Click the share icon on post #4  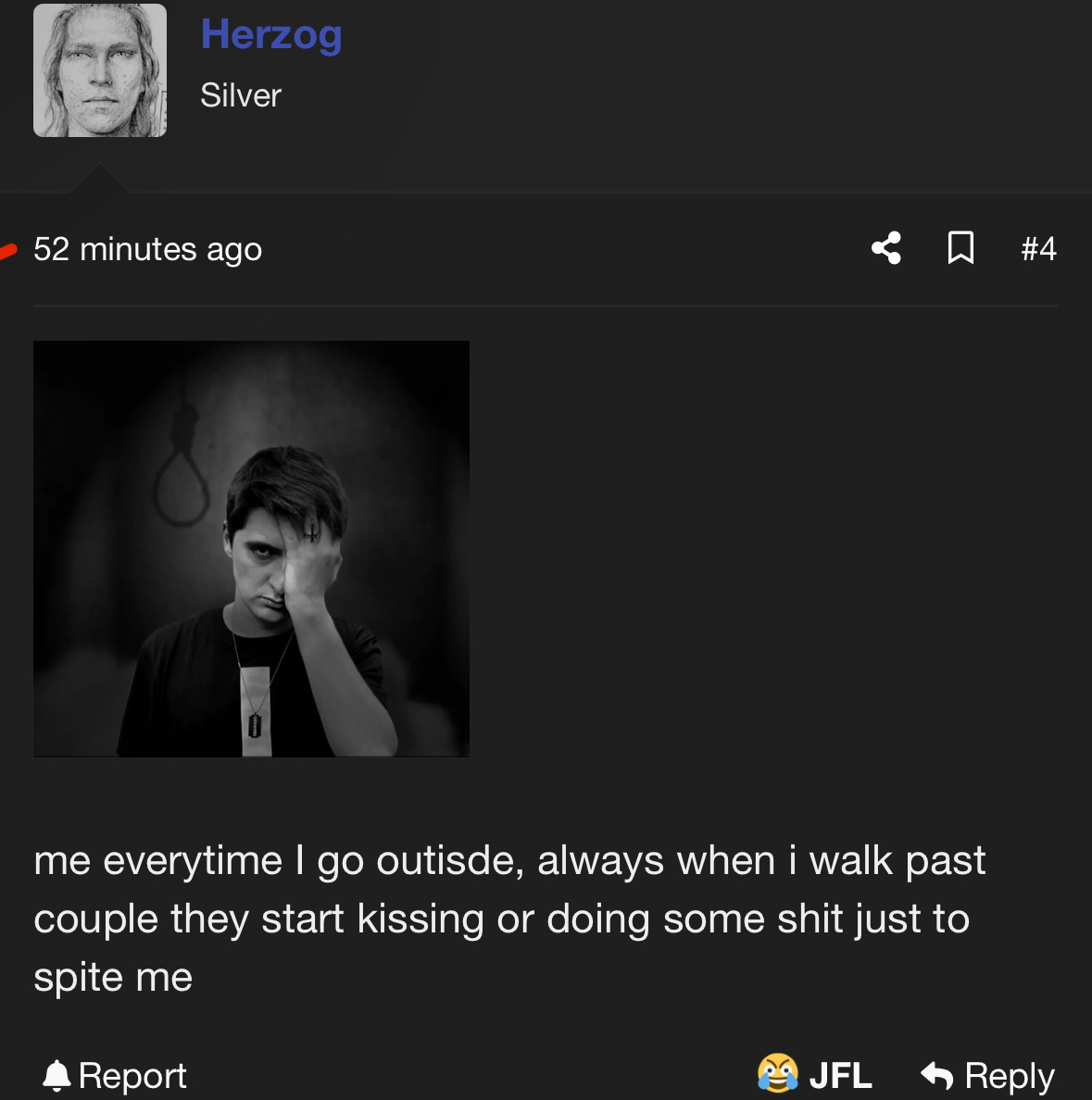pyautogui.click(x=886, y=248)
